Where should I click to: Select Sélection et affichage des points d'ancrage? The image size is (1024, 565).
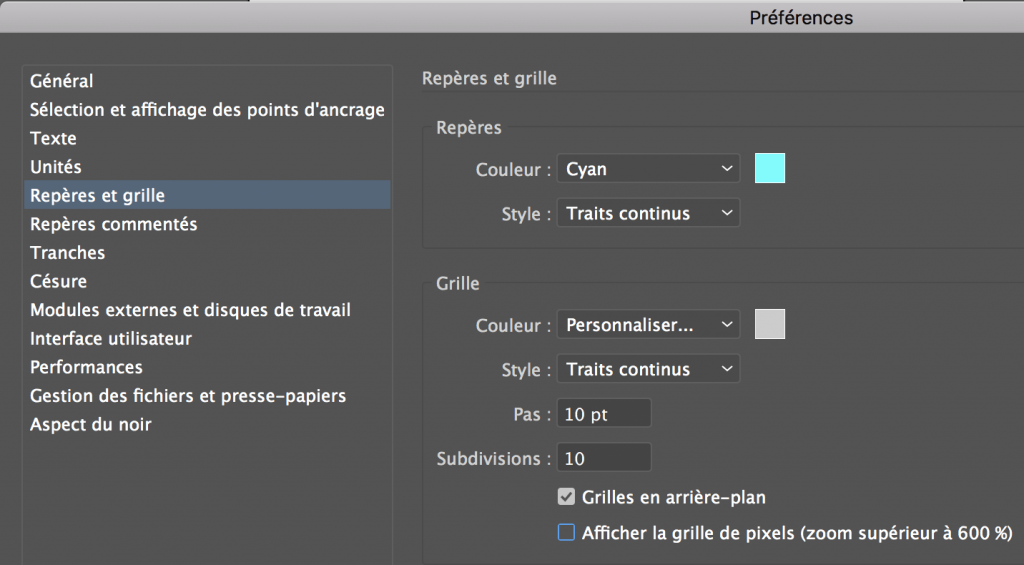(207, 110)
